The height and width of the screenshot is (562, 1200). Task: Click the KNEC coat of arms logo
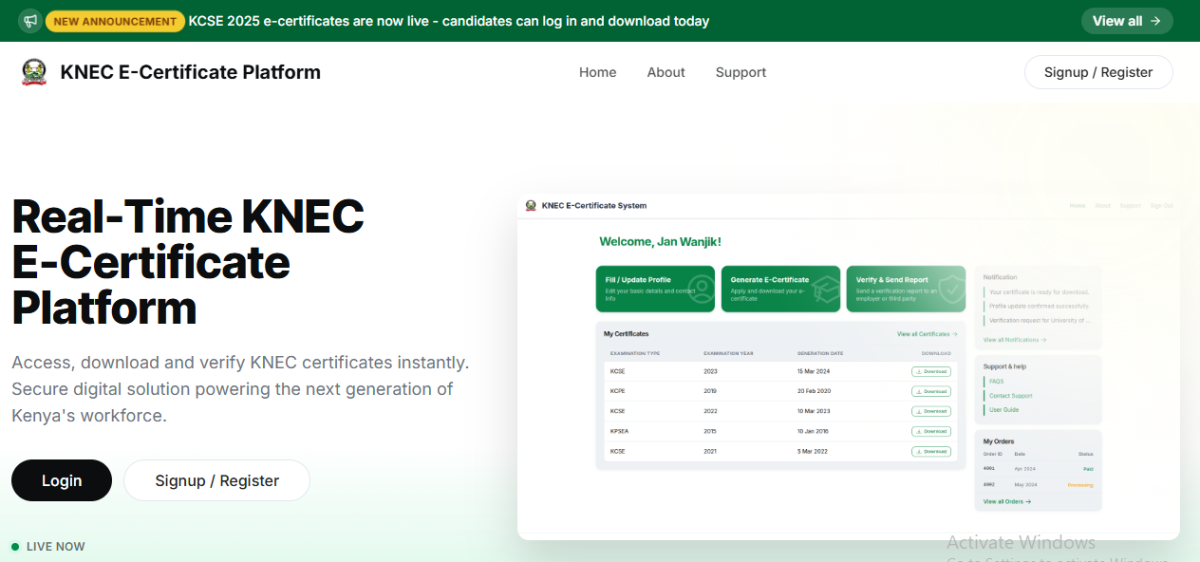(x=34, y=72)
